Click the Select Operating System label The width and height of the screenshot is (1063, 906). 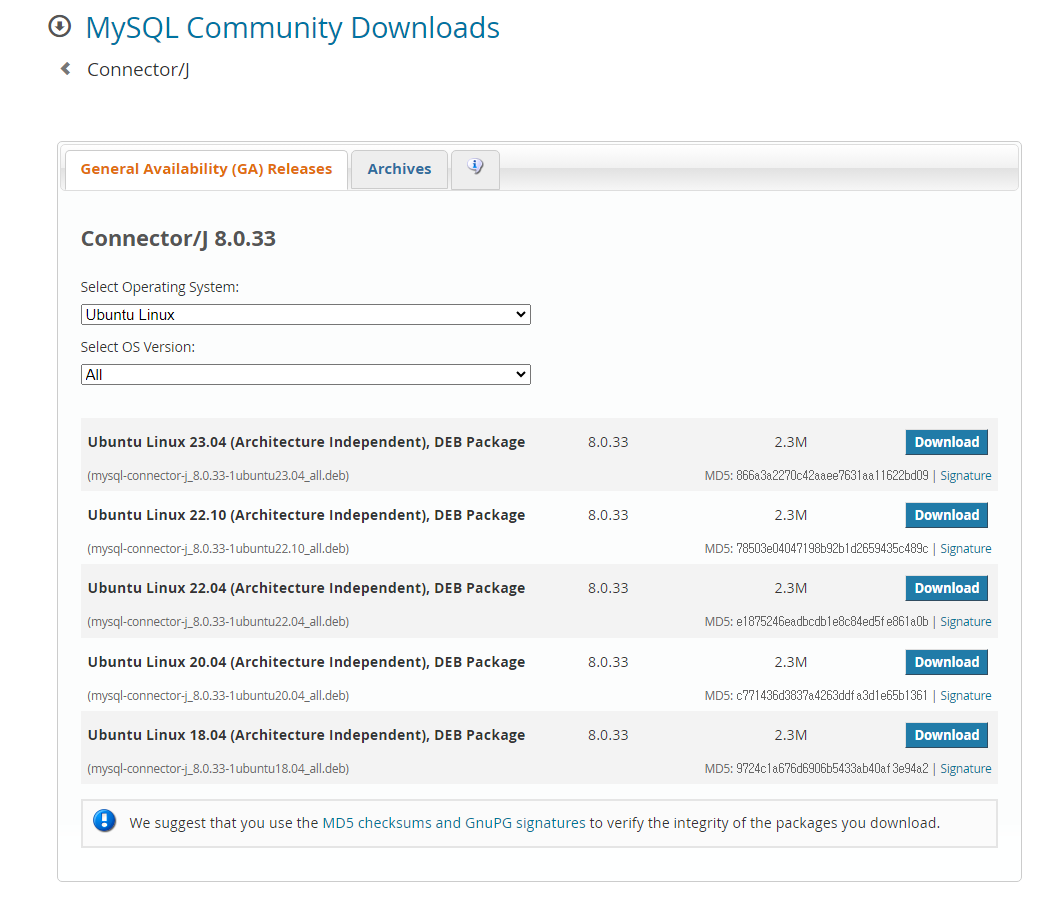(160, 288)
